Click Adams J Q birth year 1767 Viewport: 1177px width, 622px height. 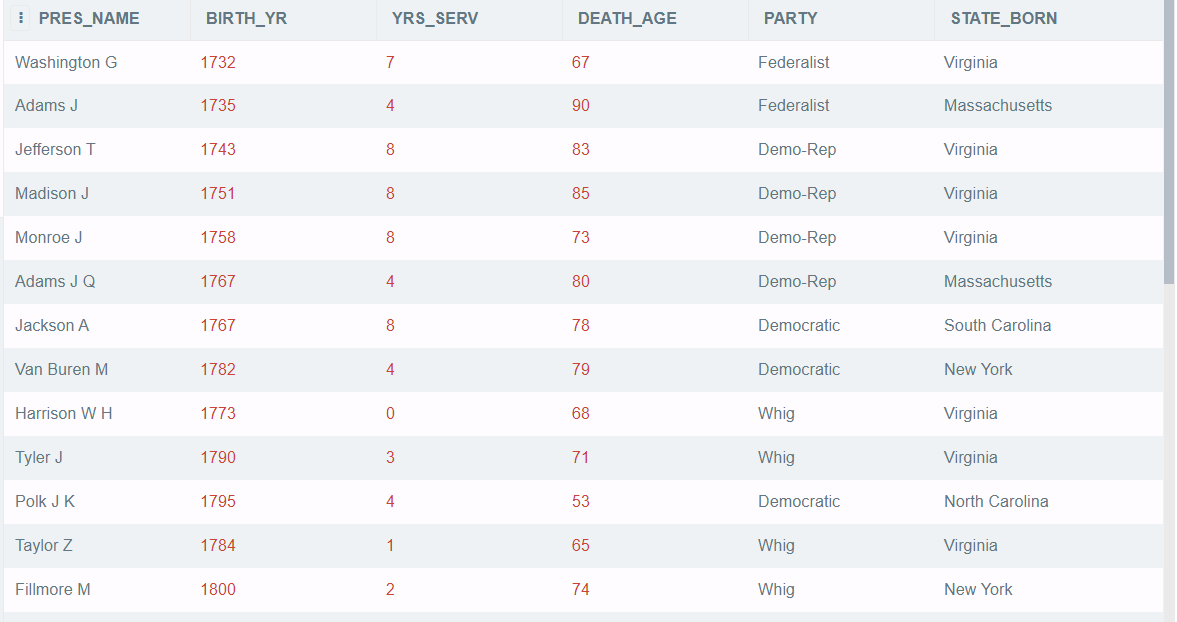218,281
